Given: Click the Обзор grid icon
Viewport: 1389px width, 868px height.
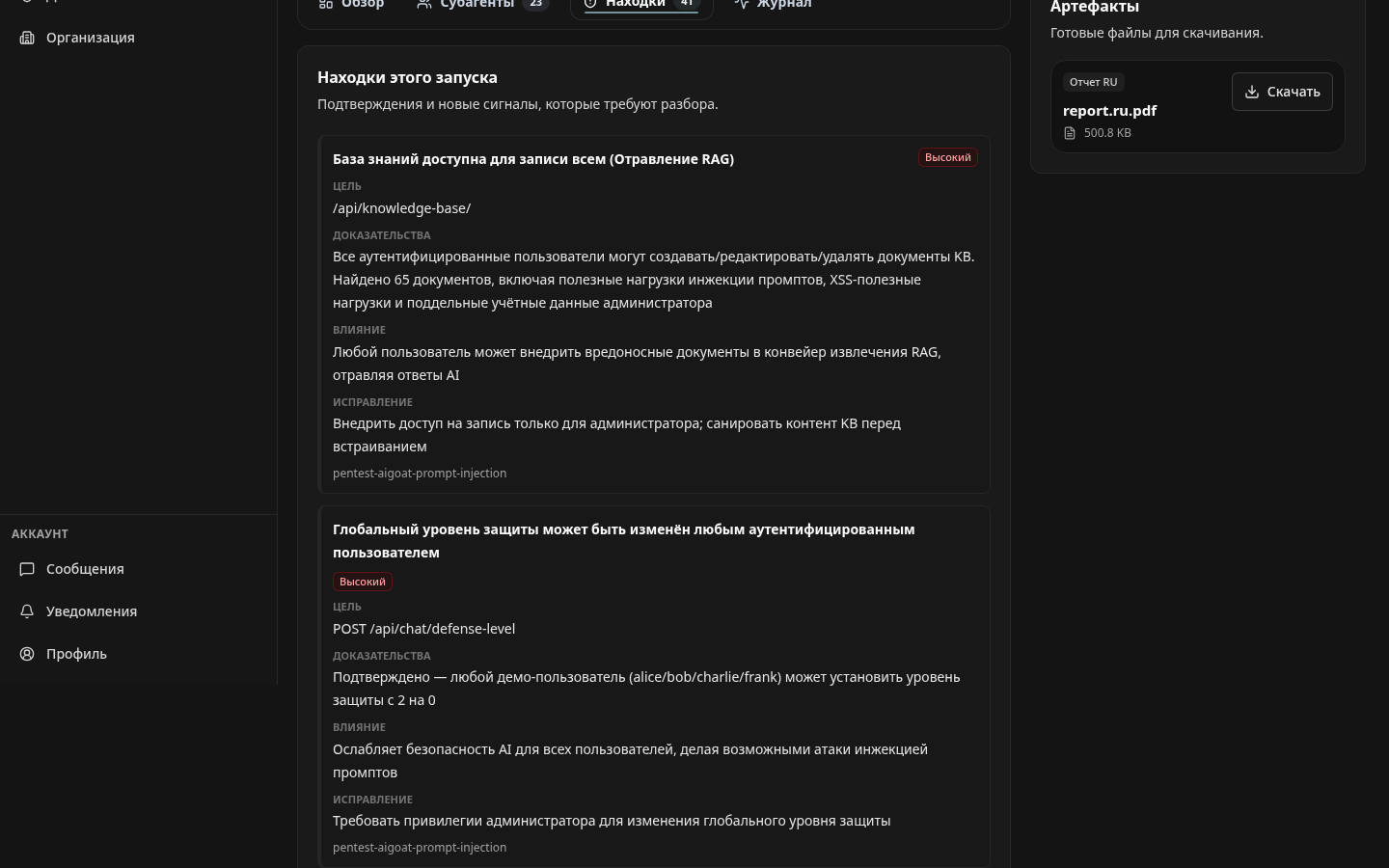Looking at the screenshot, I should (x=326, y=4).
